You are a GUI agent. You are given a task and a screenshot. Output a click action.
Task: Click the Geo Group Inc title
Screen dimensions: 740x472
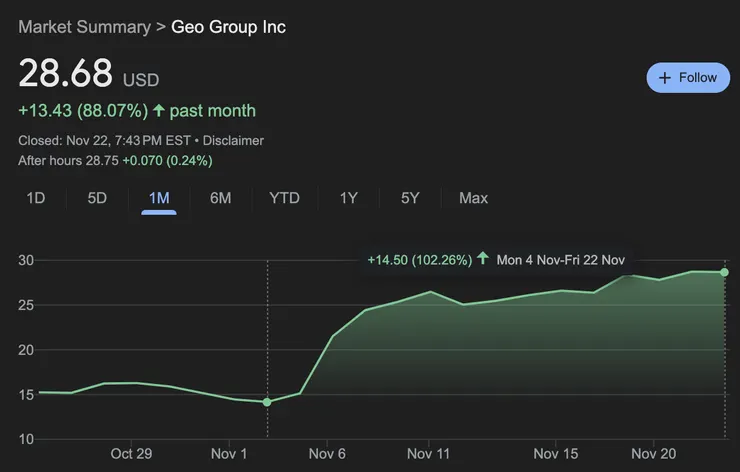click(x=228, y=27)
